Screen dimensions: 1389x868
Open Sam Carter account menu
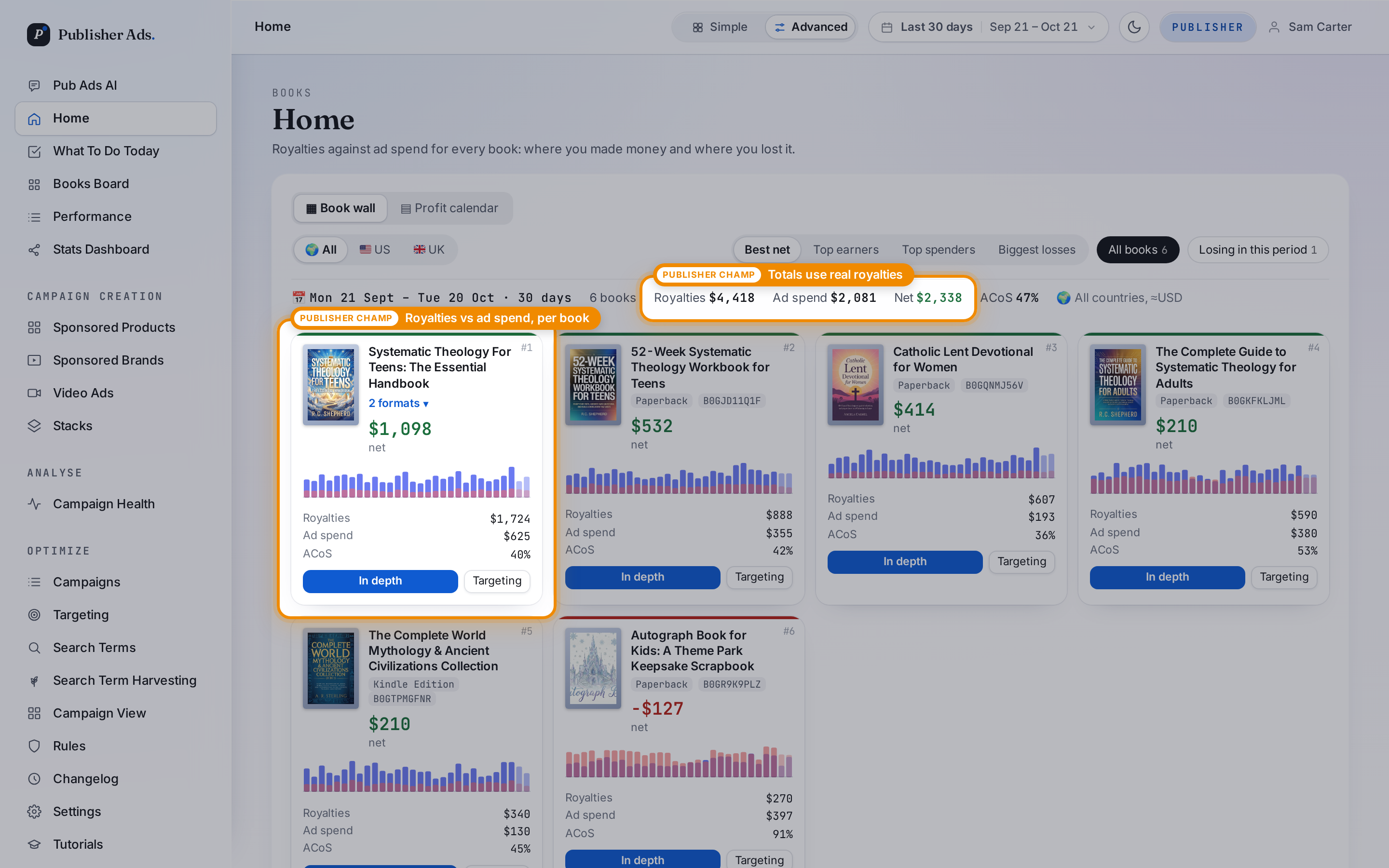pyautogui.click(x=1310, y=27)
